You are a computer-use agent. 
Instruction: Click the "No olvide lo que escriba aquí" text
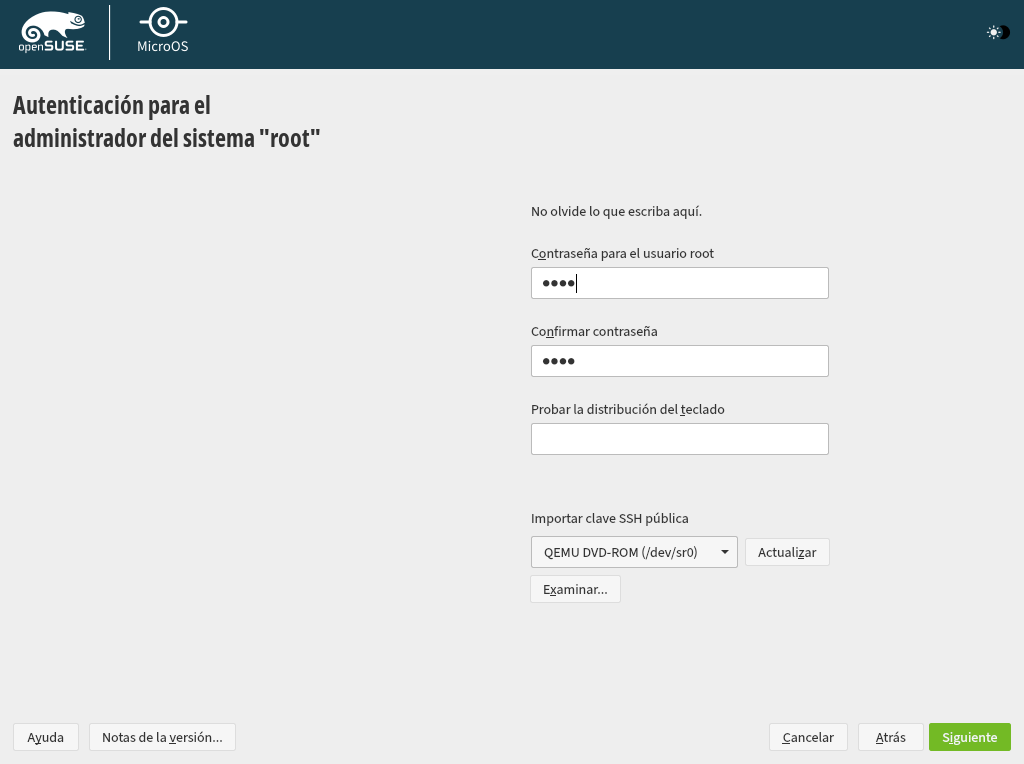click(x=616, y=212)
